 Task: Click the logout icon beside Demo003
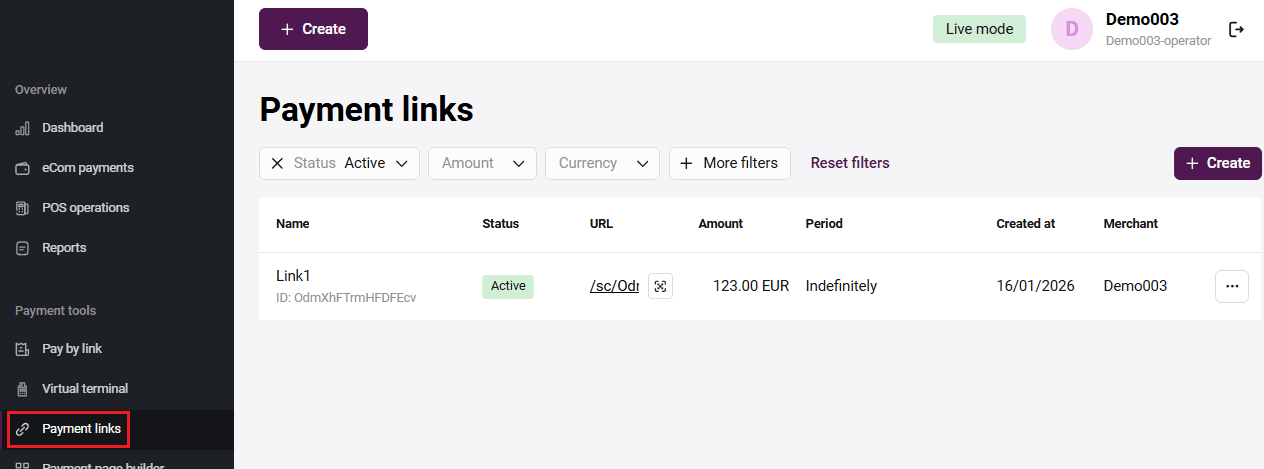[1237, 30]
